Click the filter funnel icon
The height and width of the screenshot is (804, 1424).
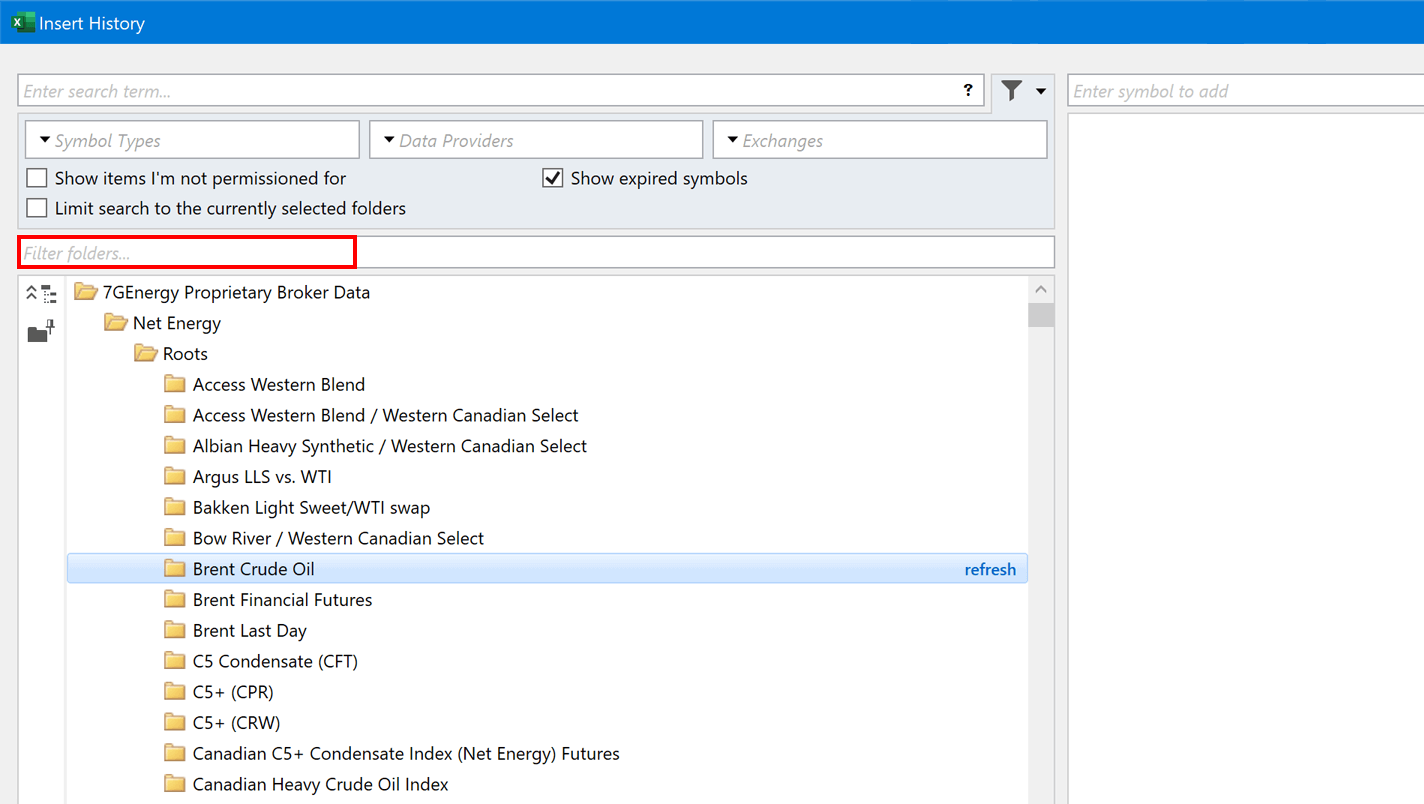tap(1012, 91)
